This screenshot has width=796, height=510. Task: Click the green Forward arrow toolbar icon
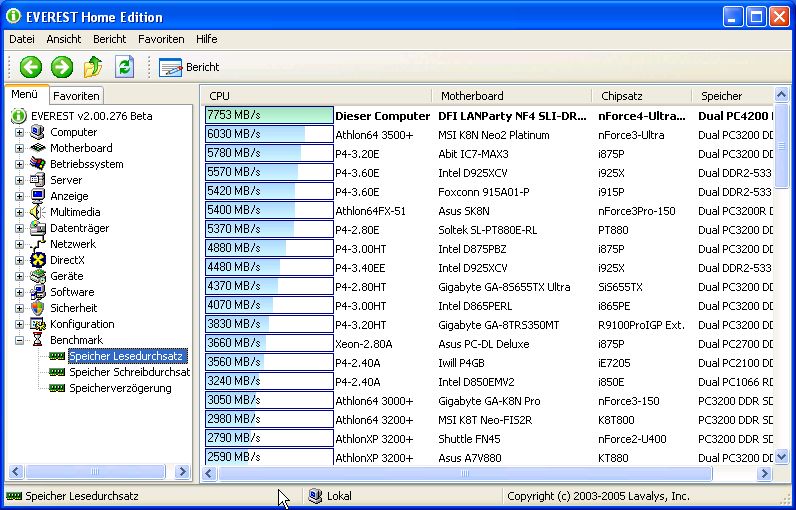pyautogui.click(x=62, y=67)
